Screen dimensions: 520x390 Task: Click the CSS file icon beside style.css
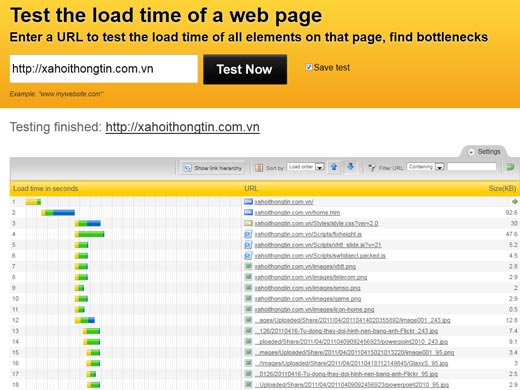(248, 223)
